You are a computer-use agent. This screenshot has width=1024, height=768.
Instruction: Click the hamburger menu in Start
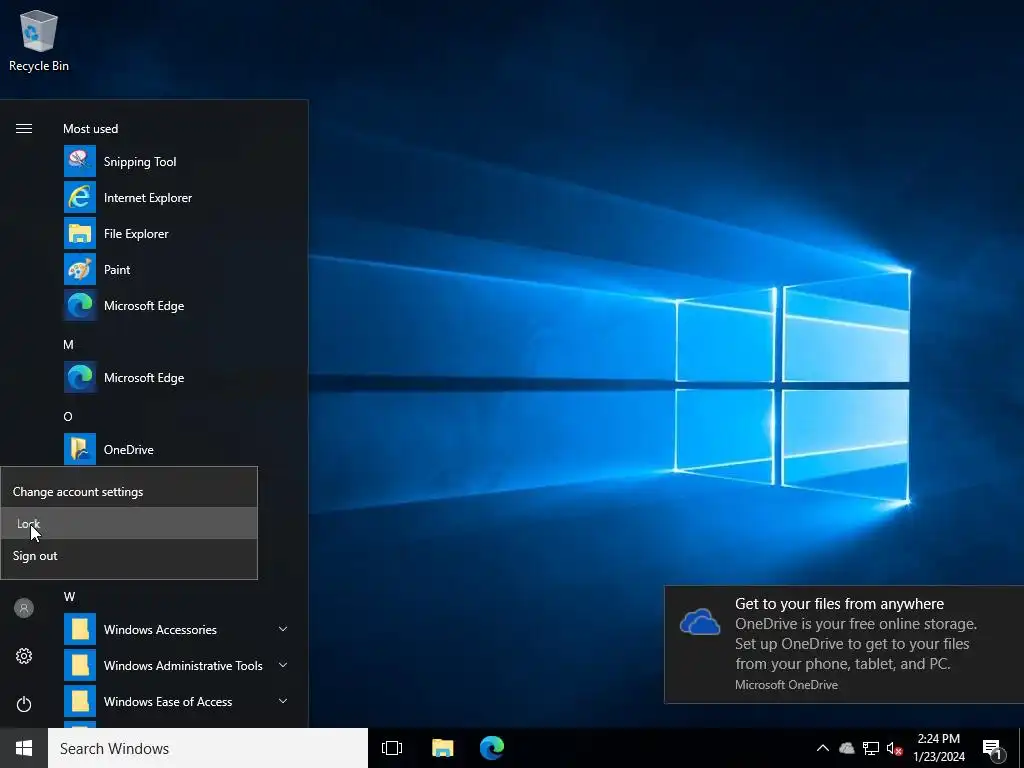pyautogui.click(x=24, y=129)
